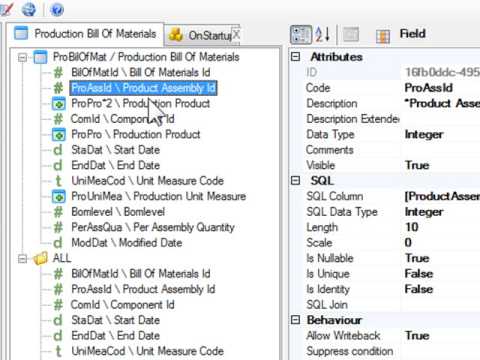The height and width of the screenshot is (360, 480).
Task: Select ProUniMea \ Production Unit Measure
Action: 159,196
